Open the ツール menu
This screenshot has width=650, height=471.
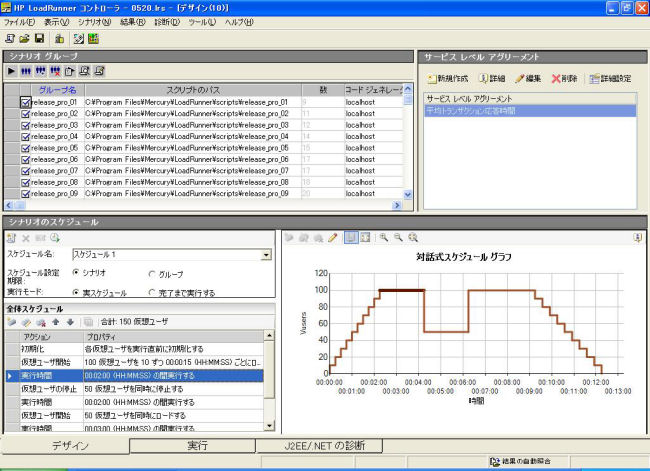pos(202,22)
